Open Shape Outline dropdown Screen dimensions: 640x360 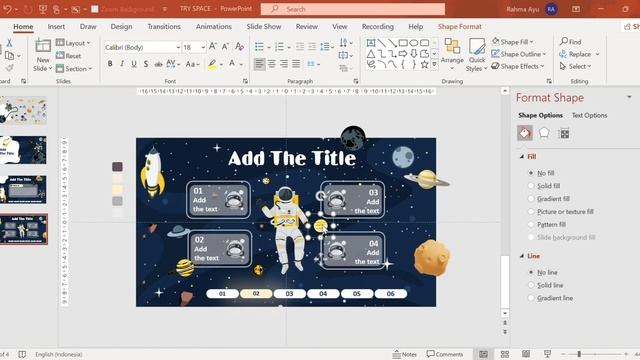click(x=518, y=54)
